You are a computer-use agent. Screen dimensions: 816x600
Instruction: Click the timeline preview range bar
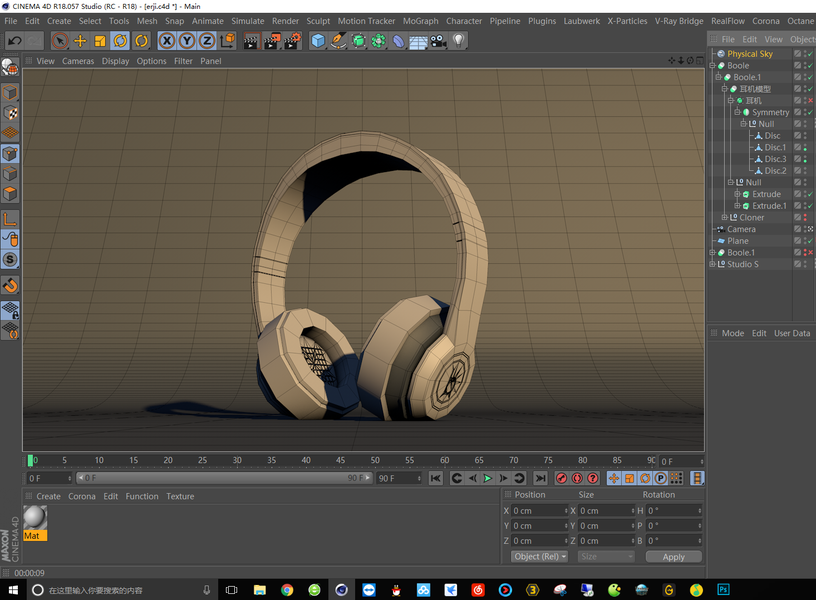[x=224, y=478]
